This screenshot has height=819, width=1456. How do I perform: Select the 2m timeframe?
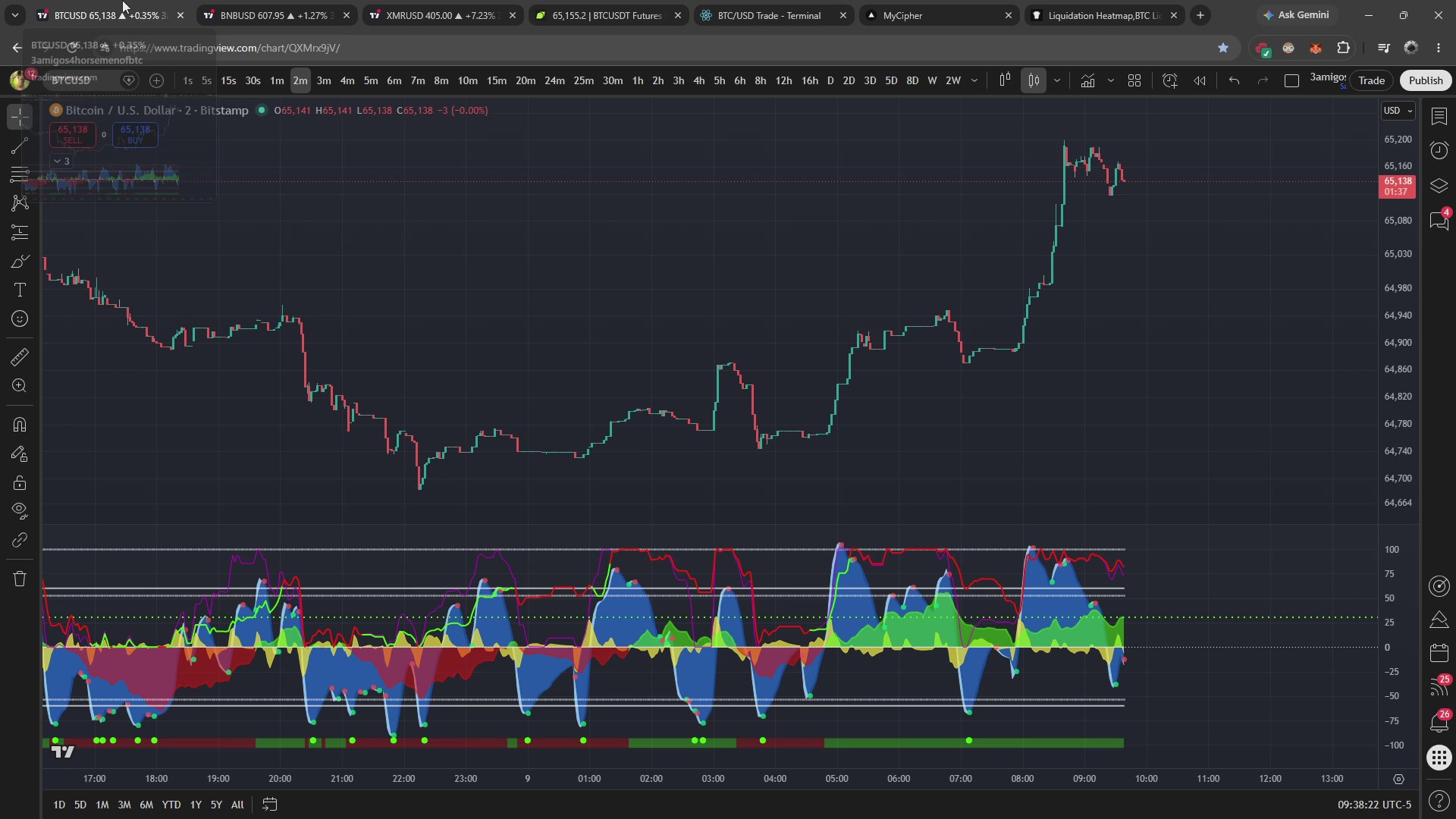coord(300,80)
